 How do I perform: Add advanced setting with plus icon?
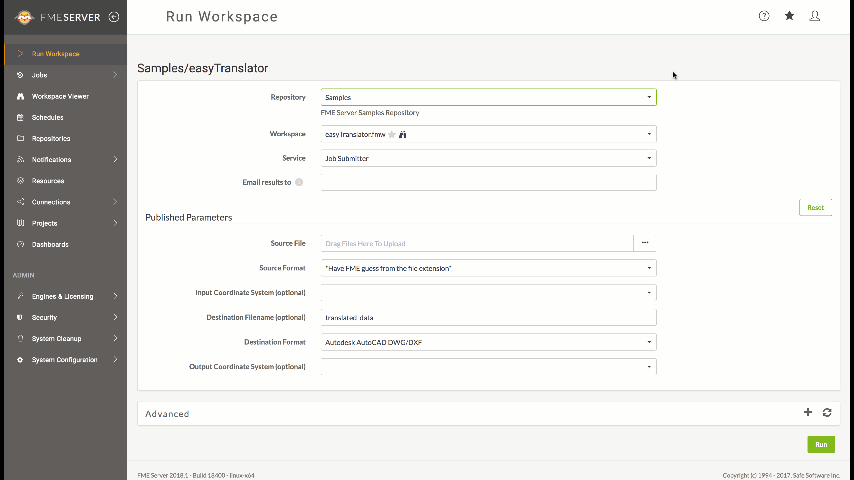click(x=808, y=412)
